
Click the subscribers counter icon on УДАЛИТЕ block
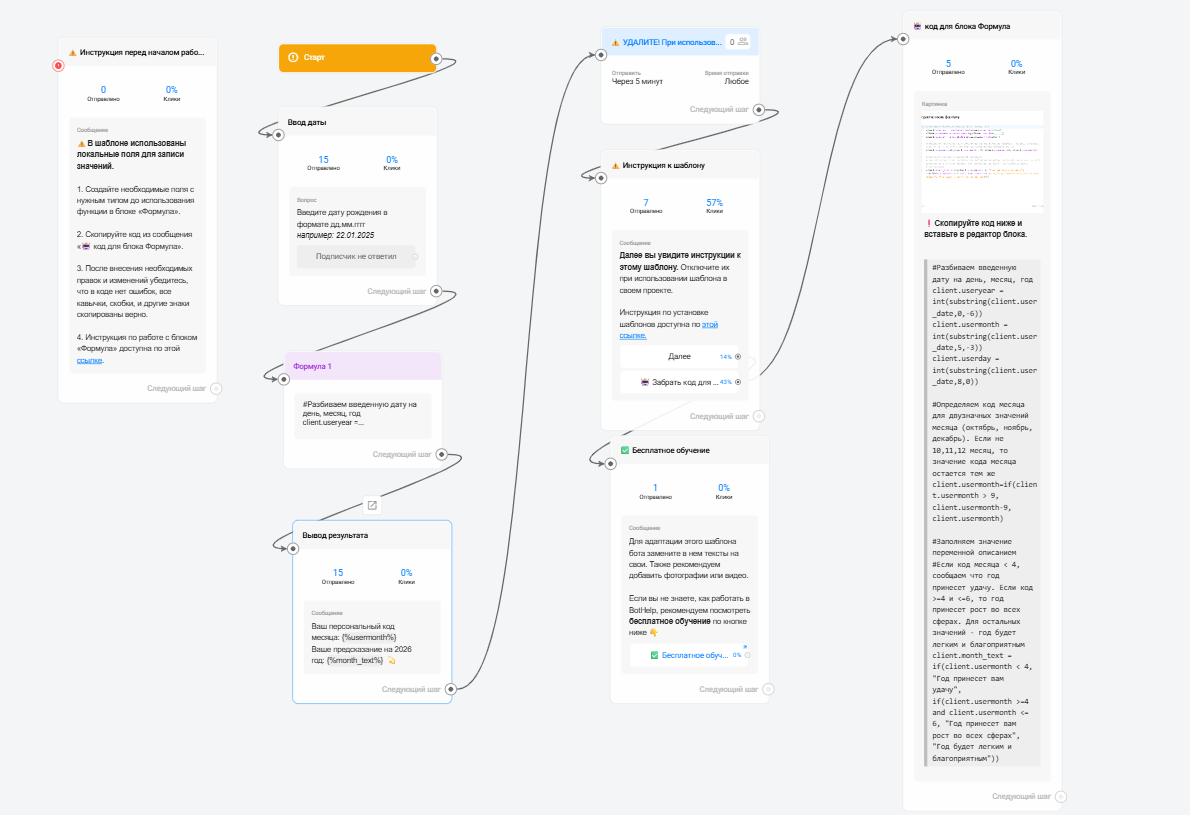[x=742, y=42]
